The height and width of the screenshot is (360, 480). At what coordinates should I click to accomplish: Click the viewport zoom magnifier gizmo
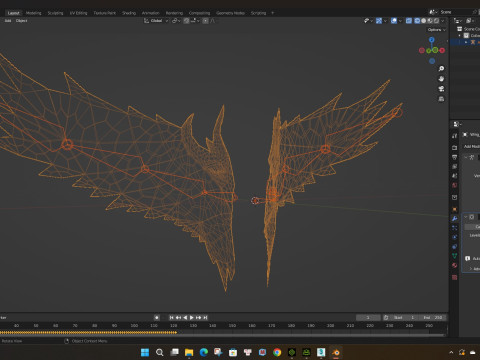pyautogui.click(x=441, y=69)
